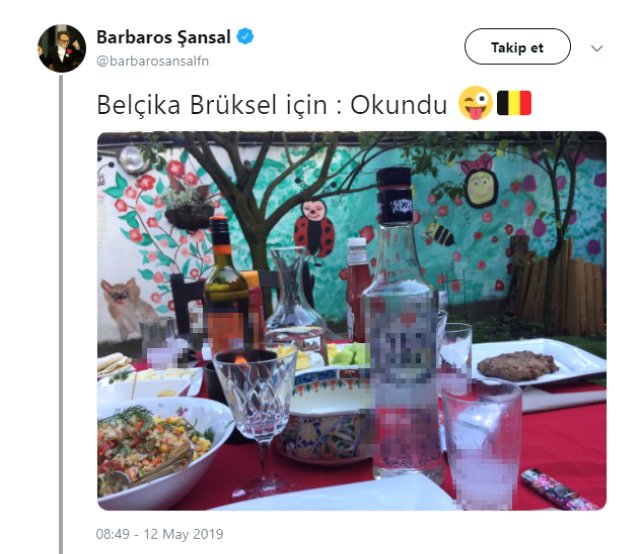Viewport: 640px width, 554px height.
Task: Click the tall clear bottle with black cap
Action: tap(402, 323)
